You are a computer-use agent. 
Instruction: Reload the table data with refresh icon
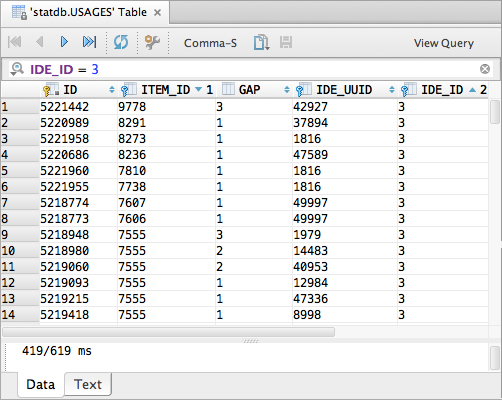click(121, 42)
